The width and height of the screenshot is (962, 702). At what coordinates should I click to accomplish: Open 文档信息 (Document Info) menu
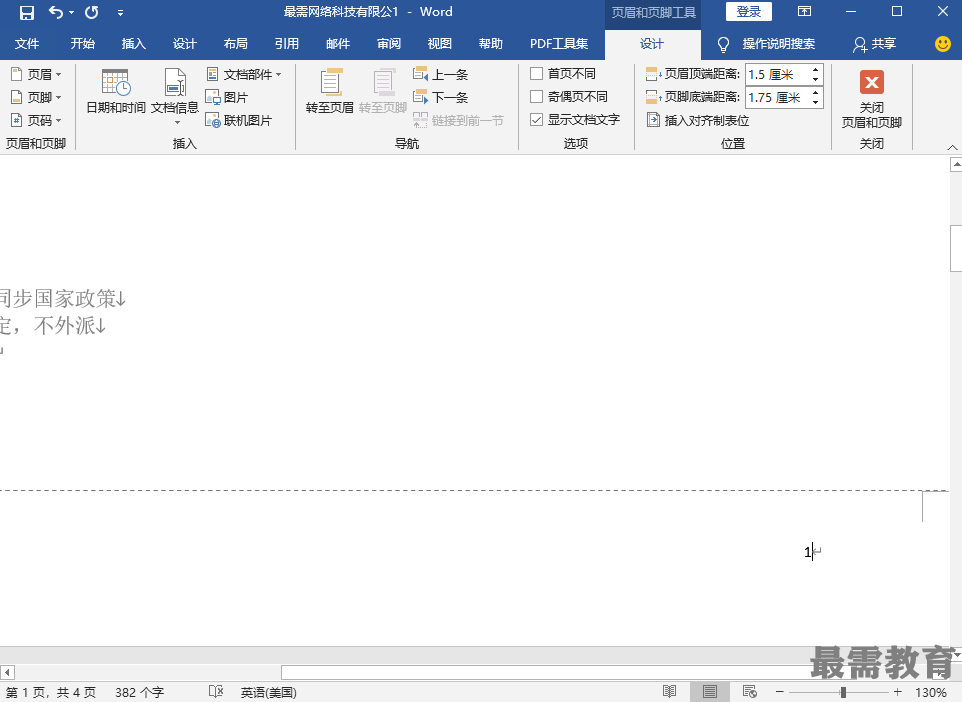click(175, 96)
